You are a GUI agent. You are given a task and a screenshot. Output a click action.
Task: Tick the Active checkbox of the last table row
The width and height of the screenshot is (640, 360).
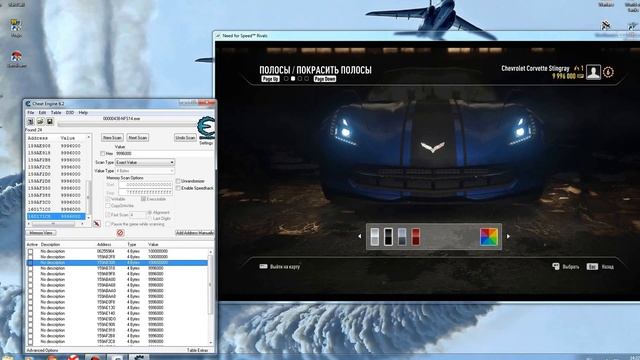(x=30, y=342)
